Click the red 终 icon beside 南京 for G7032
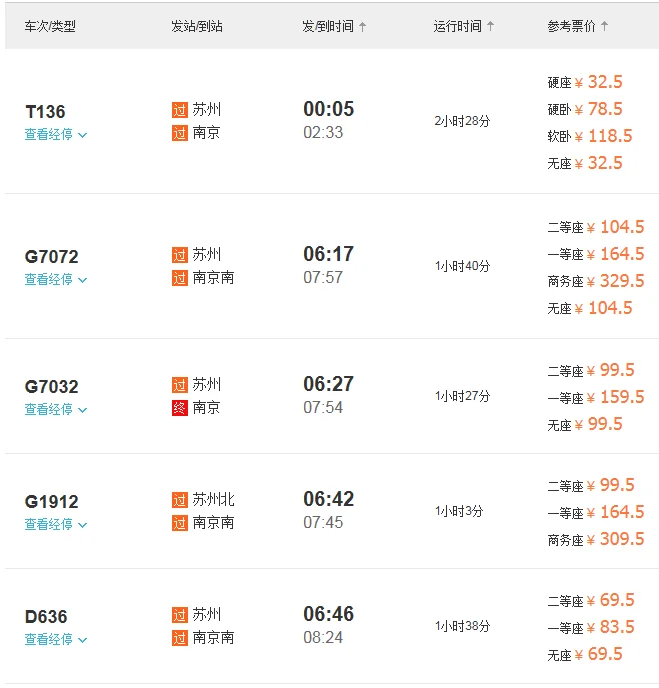Image resolution: width=659 pixels, height=688 pixels. point(180,408)
